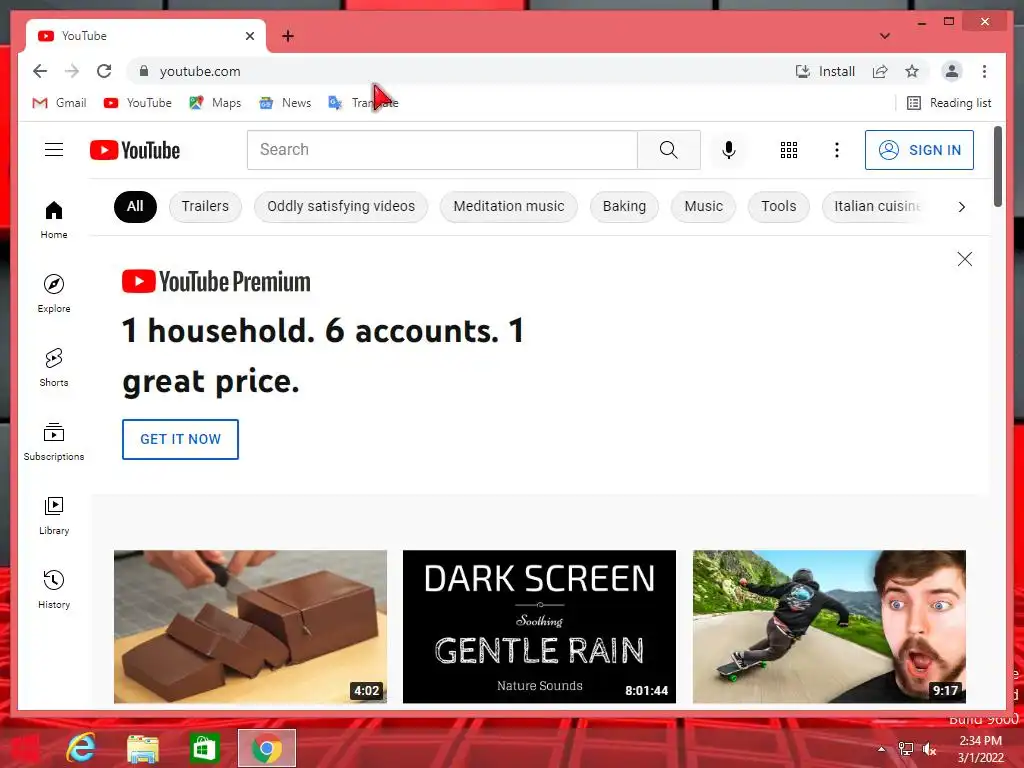Open the YouTube hamburger guide menu
This screenshot has height=768, width=1024.
coord(54,150)
